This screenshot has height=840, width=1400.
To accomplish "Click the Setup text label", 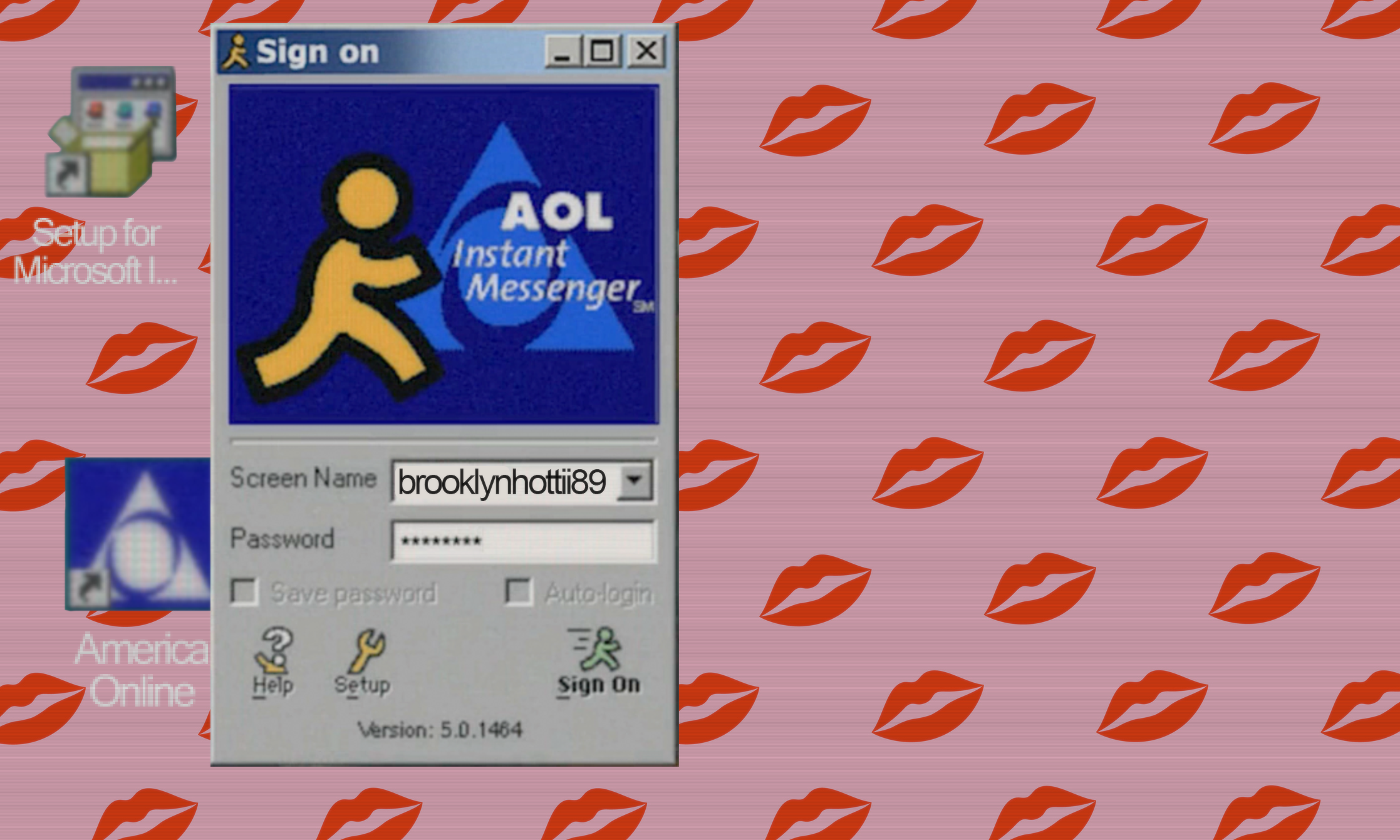I will click(362, 685).
